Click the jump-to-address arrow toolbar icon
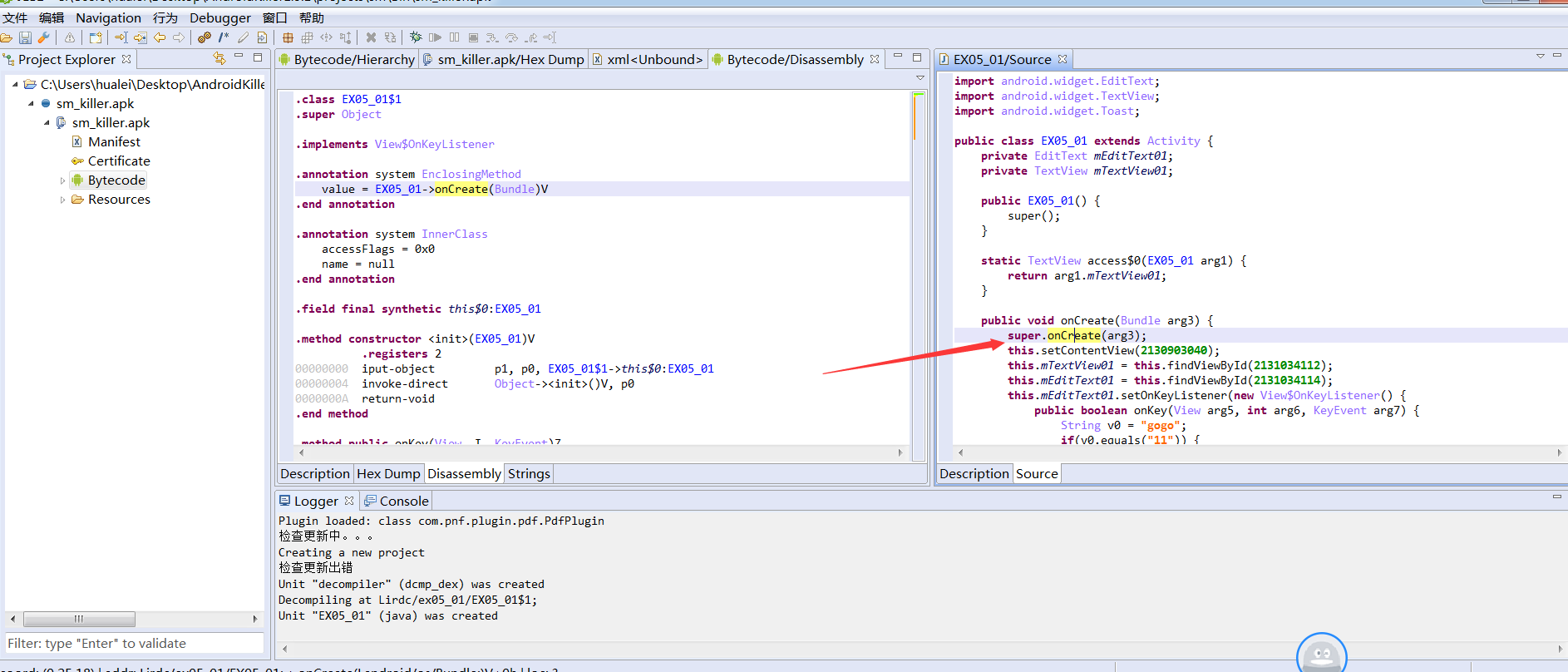Screen dimensions: 1568x672 tap(121, 37)
